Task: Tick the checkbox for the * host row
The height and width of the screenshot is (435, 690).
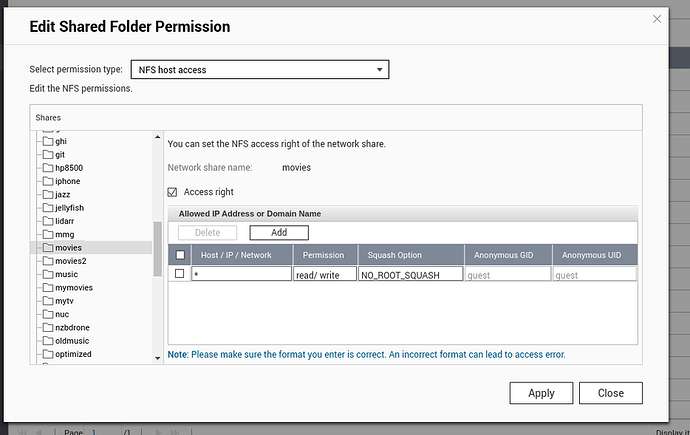Action: [180, 273]
